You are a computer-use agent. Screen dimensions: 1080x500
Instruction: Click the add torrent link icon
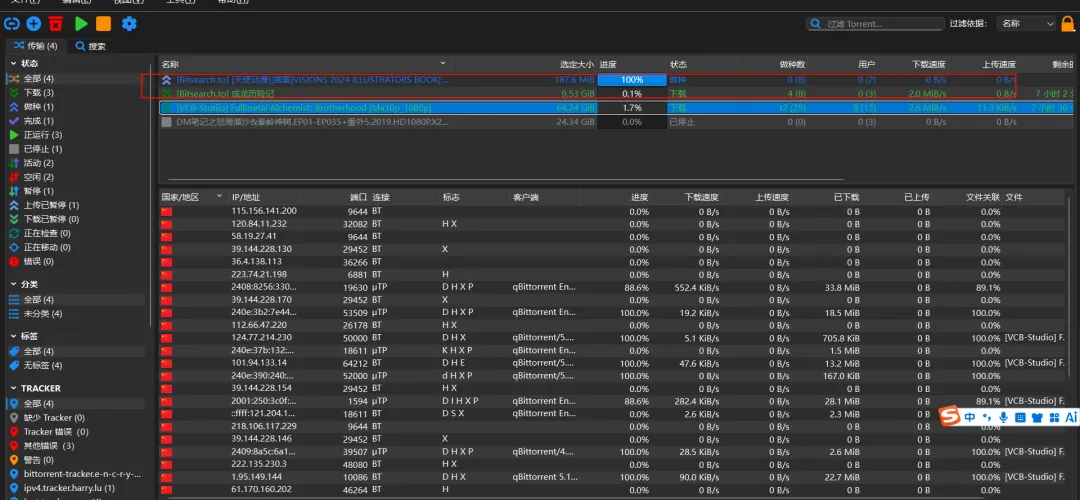[x=12, y=24]
